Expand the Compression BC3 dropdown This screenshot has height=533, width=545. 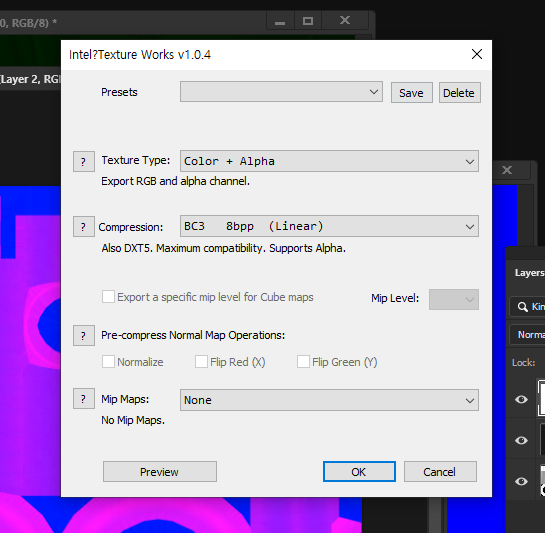pyautogui.click(x=329, y=226)
